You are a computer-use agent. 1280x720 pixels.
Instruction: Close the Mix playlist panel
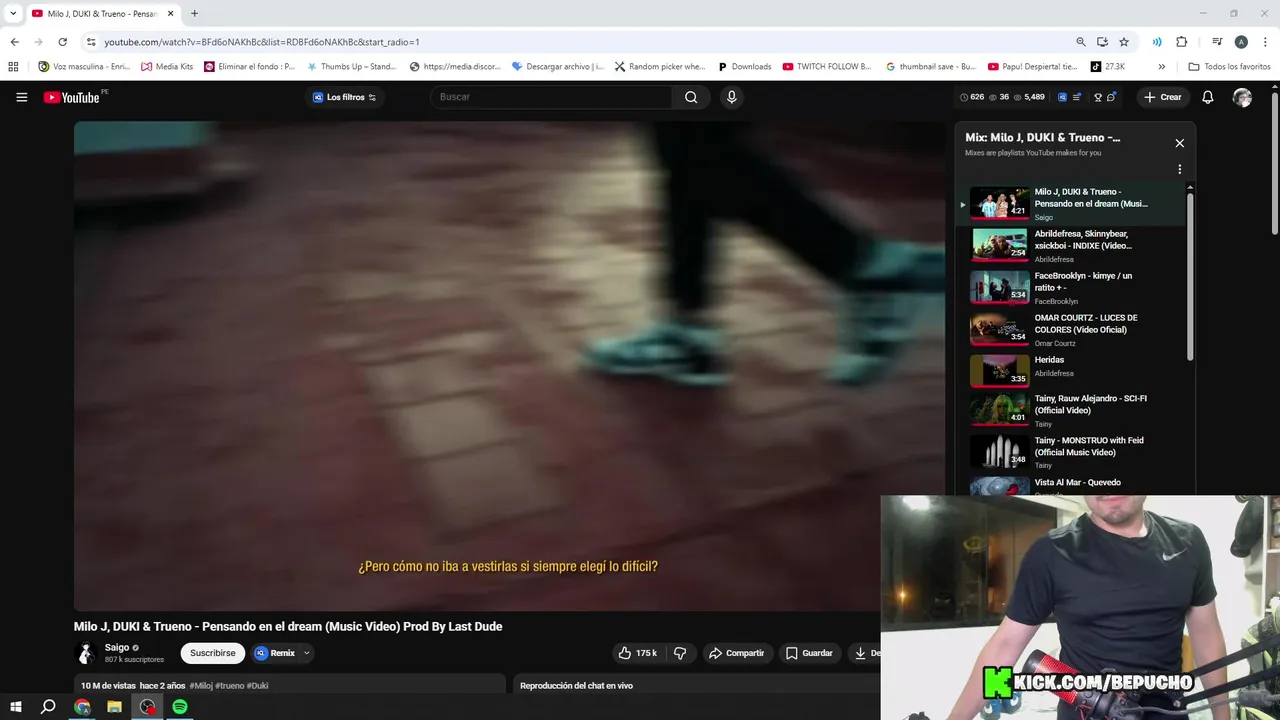1180,143
